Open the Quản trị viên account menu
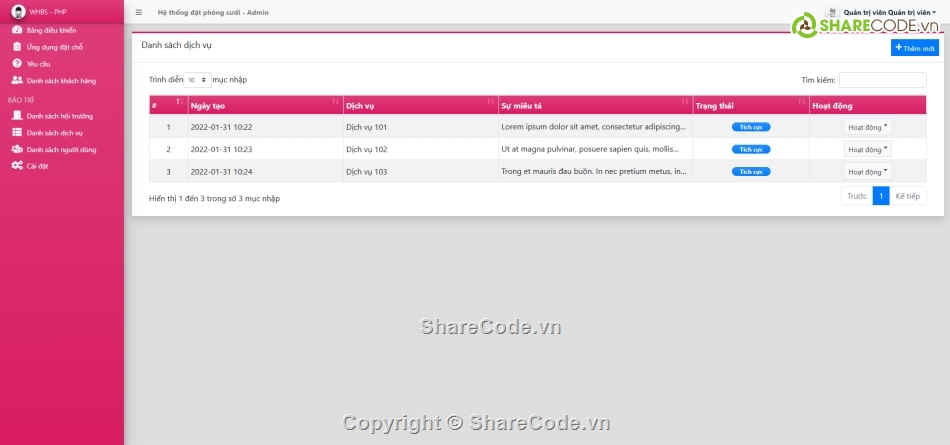The height and width of the screenshot is (445, 950). [x=880, y=12]
